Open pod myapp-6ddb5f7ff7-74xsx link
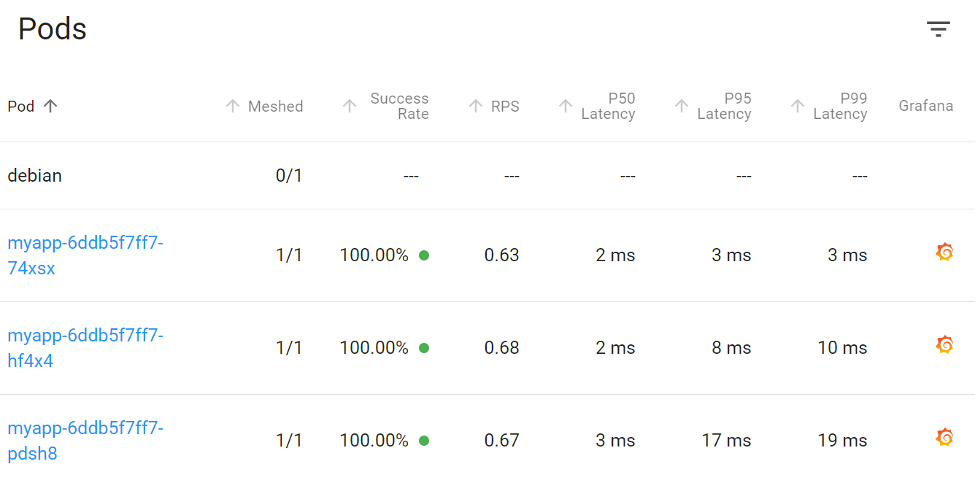The height and width of the screenshot is (483, 977). [85, 256]
